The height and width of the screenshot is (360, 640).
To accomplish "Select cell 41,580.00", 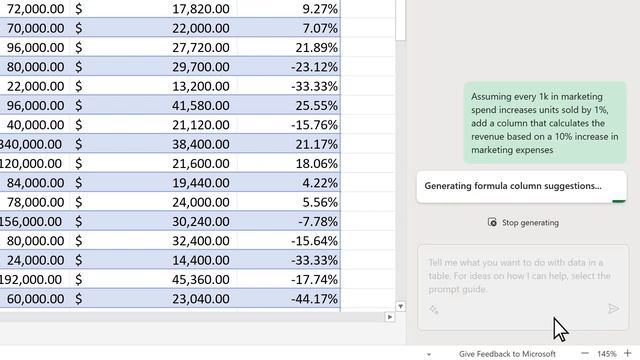I will tap(153, 105).
